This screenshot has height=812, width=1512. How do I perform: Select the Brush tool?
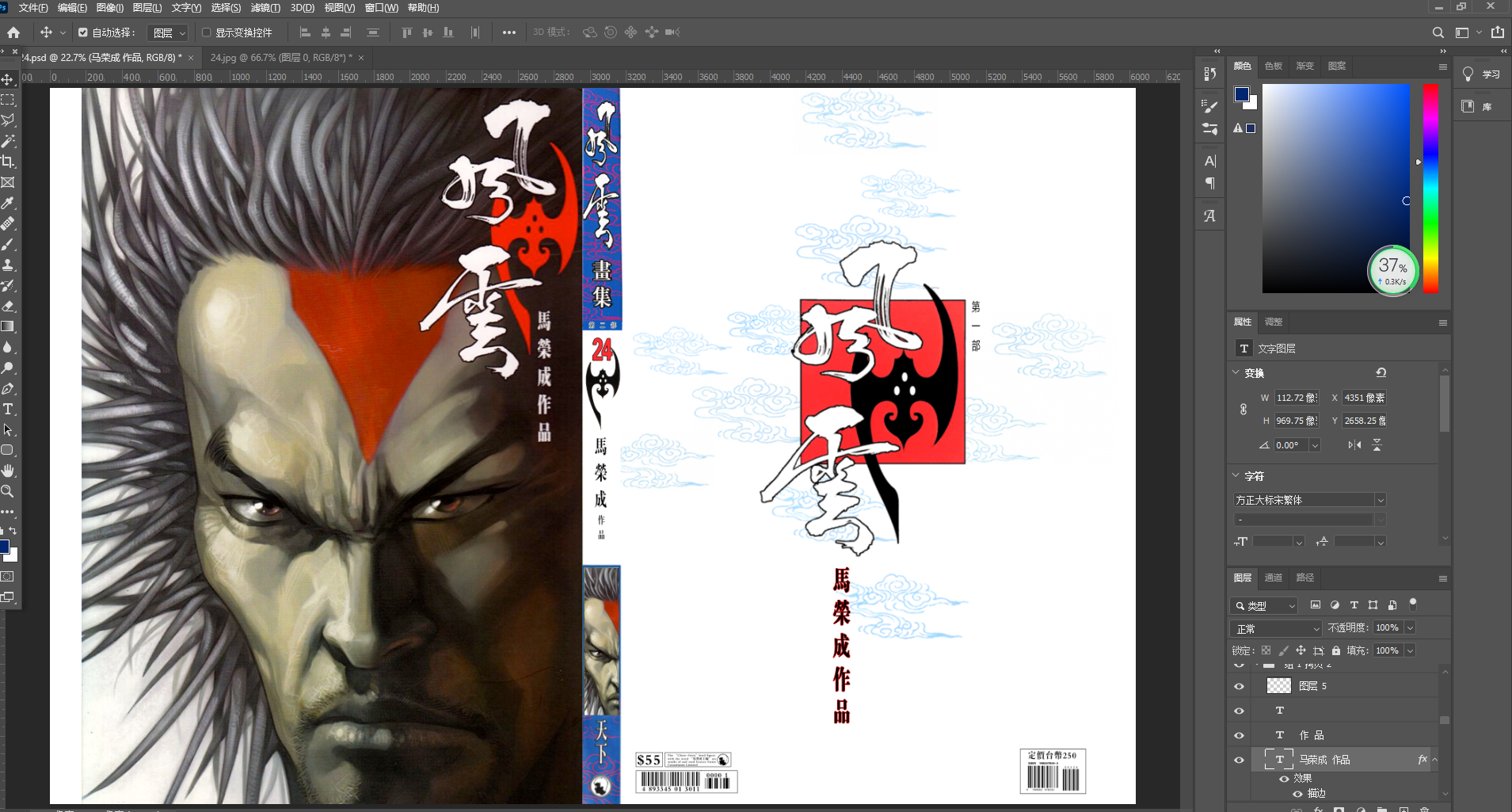pyautogui.click(x=8, y=244)
